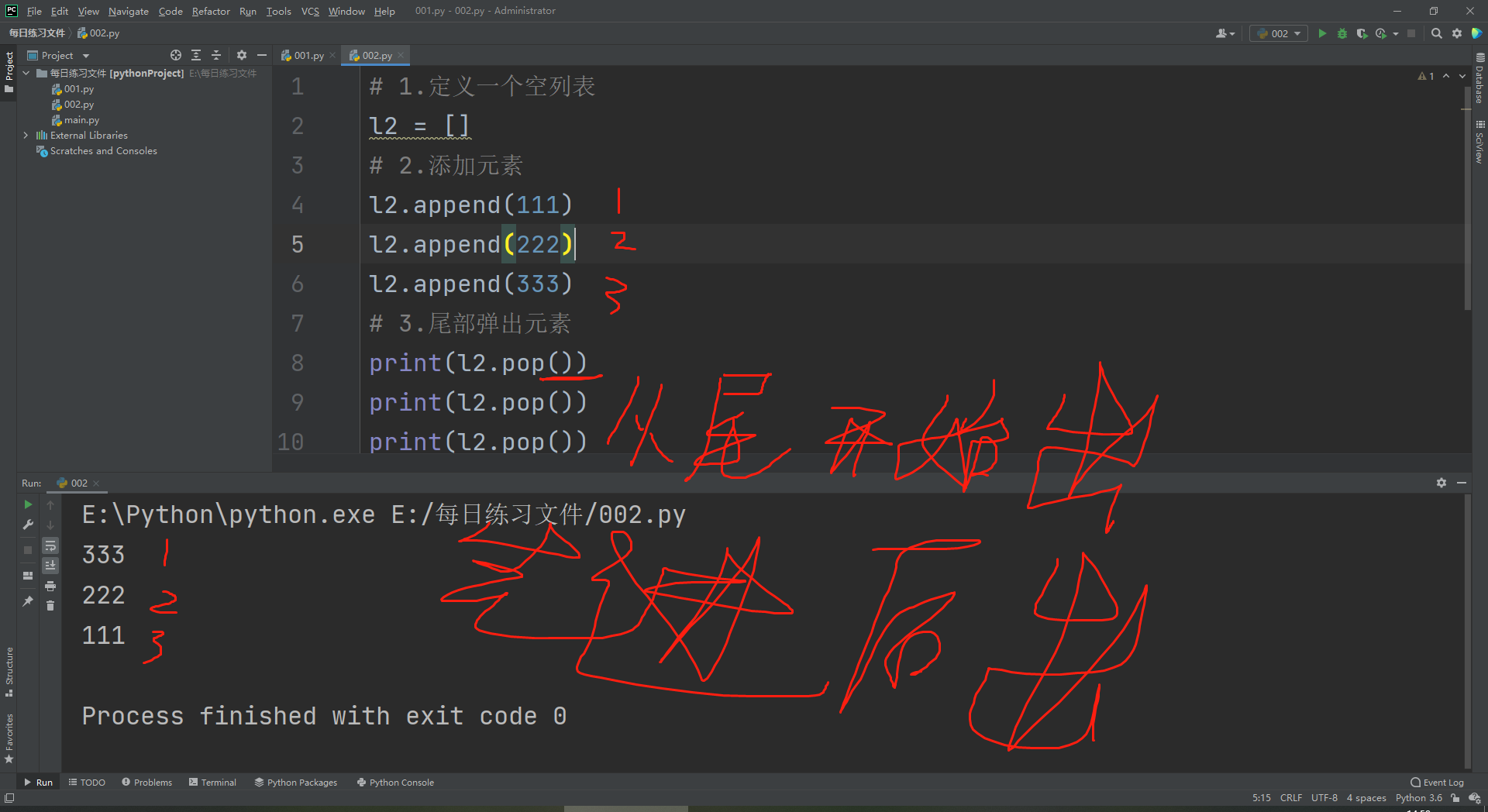Image resolution: width=1488 pixels, height=812 pixels.
Task: Open the File menu
Action: tap(34, 11)
